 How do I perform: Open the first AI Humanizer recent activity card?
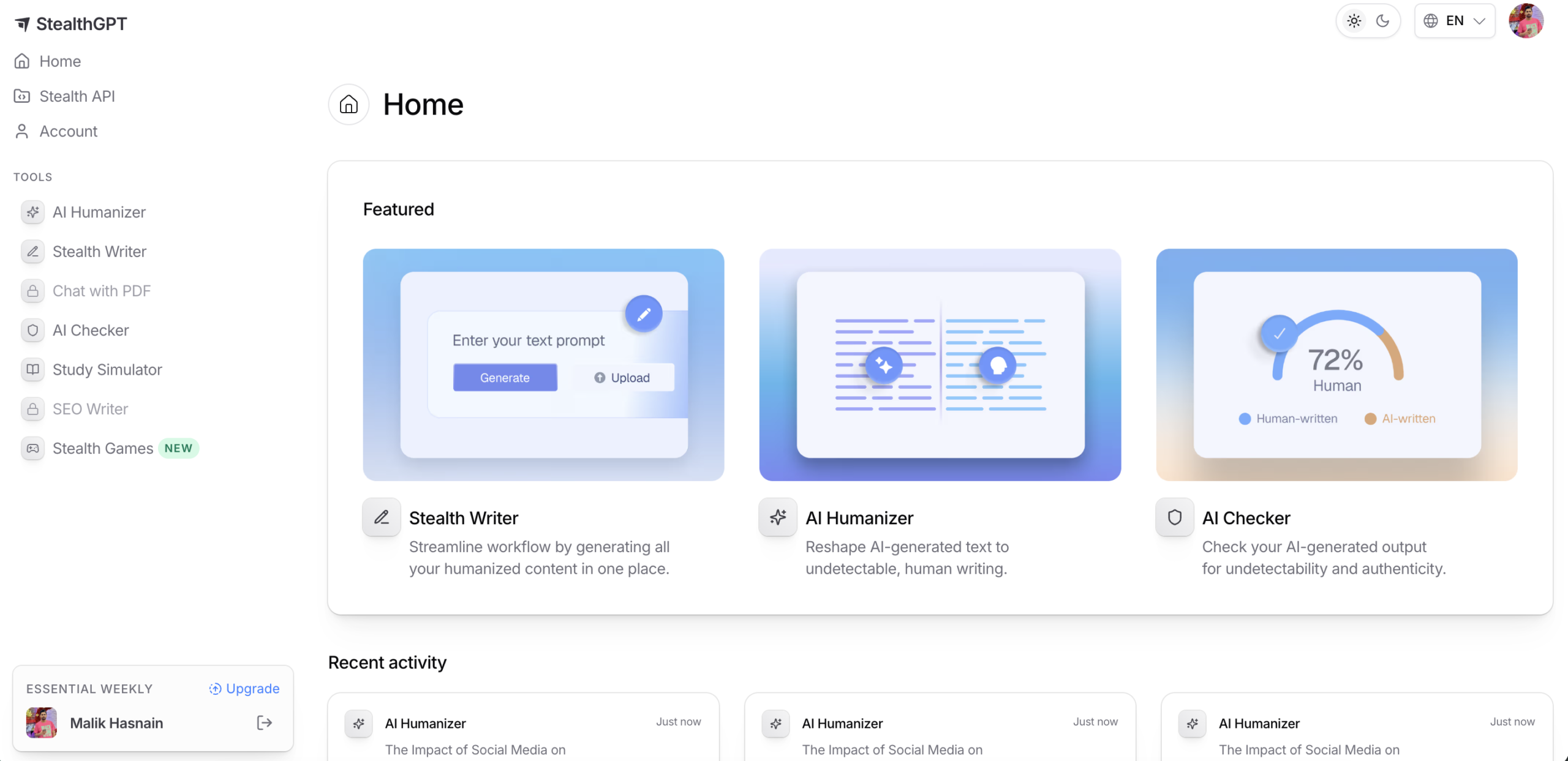tap(523, 727)
